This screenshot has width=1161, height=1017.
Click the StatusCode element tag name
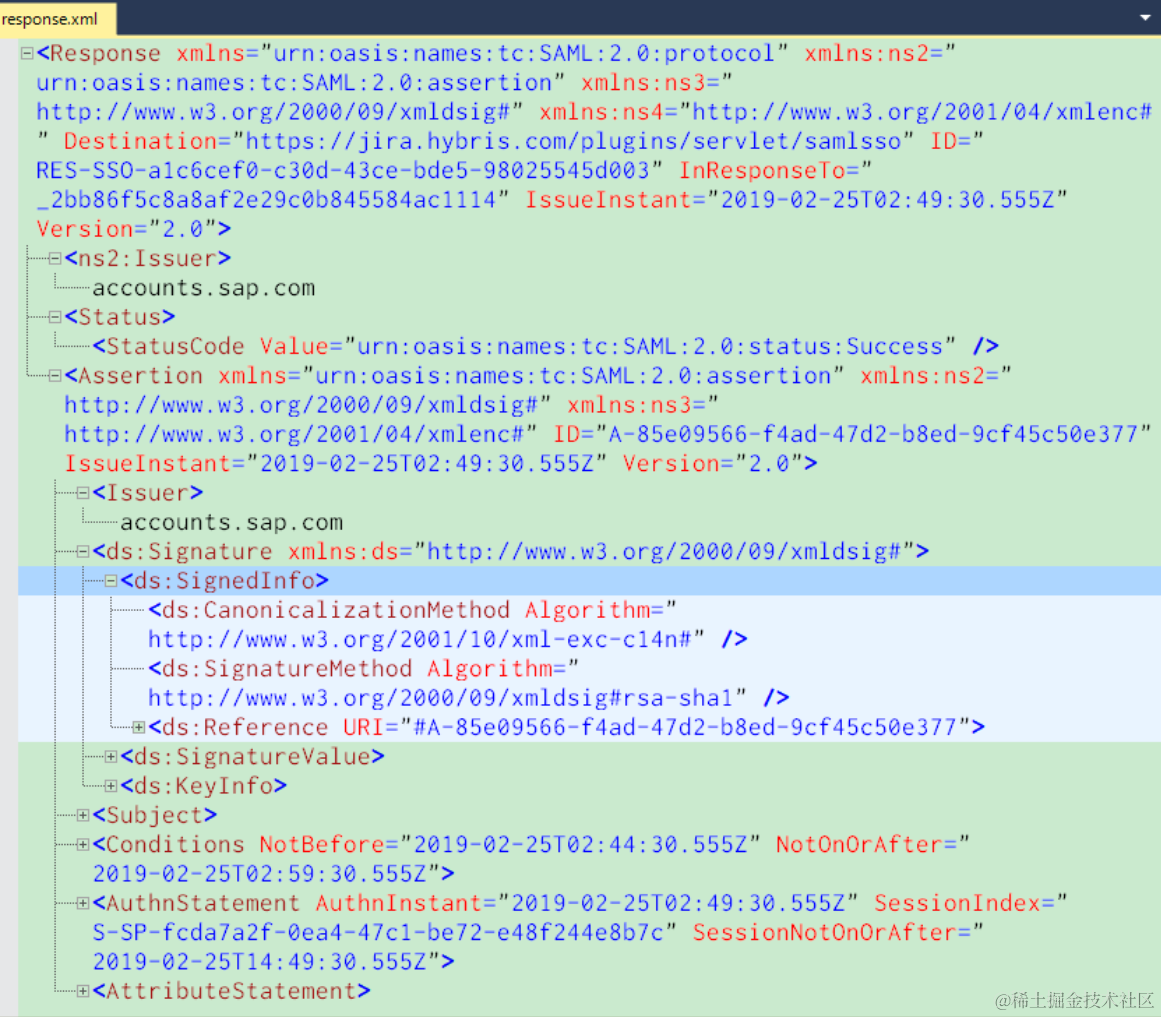pos(175,346)
